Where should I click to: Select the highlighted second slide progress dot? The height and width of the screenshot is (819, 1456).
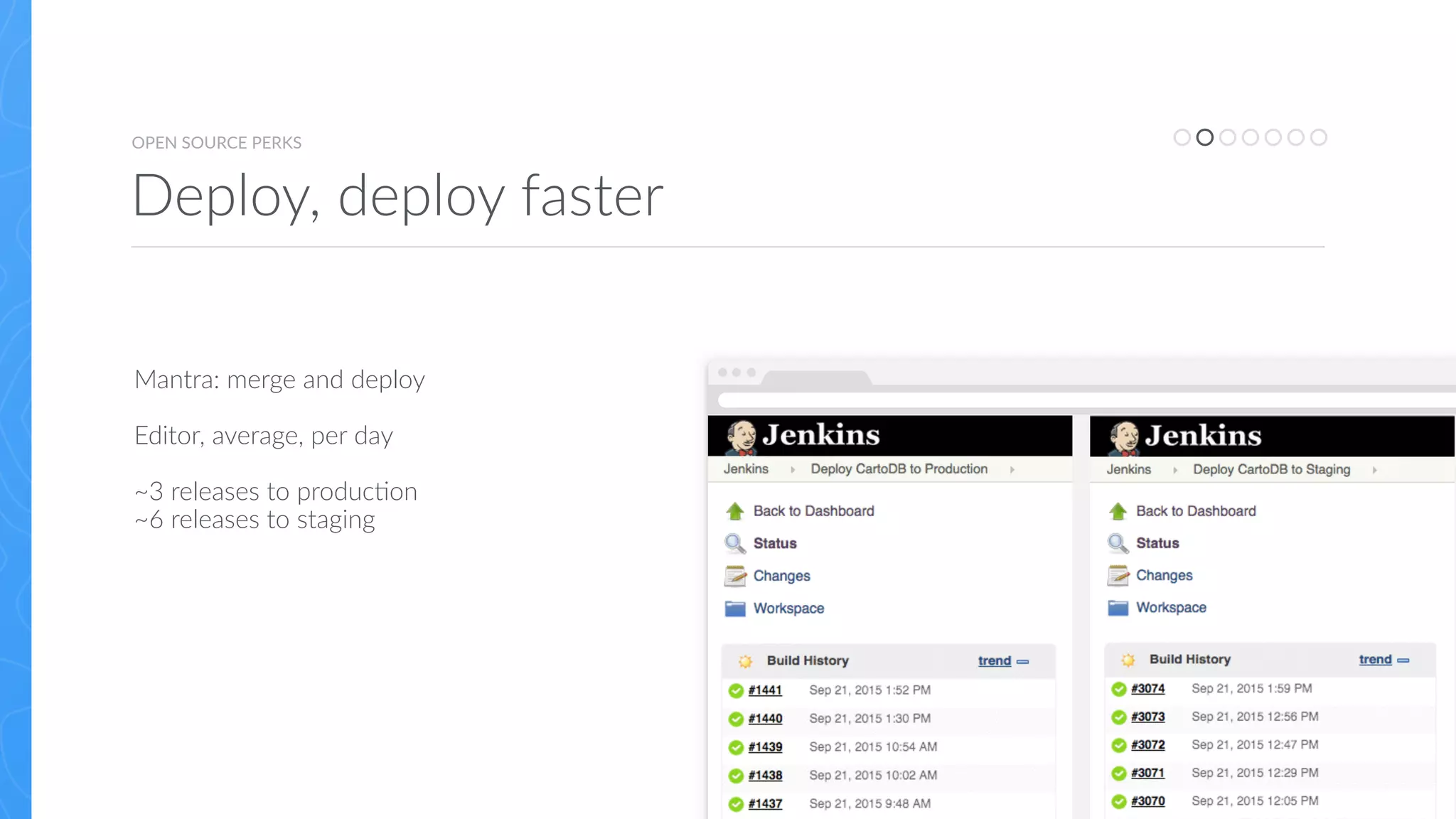1205,137
